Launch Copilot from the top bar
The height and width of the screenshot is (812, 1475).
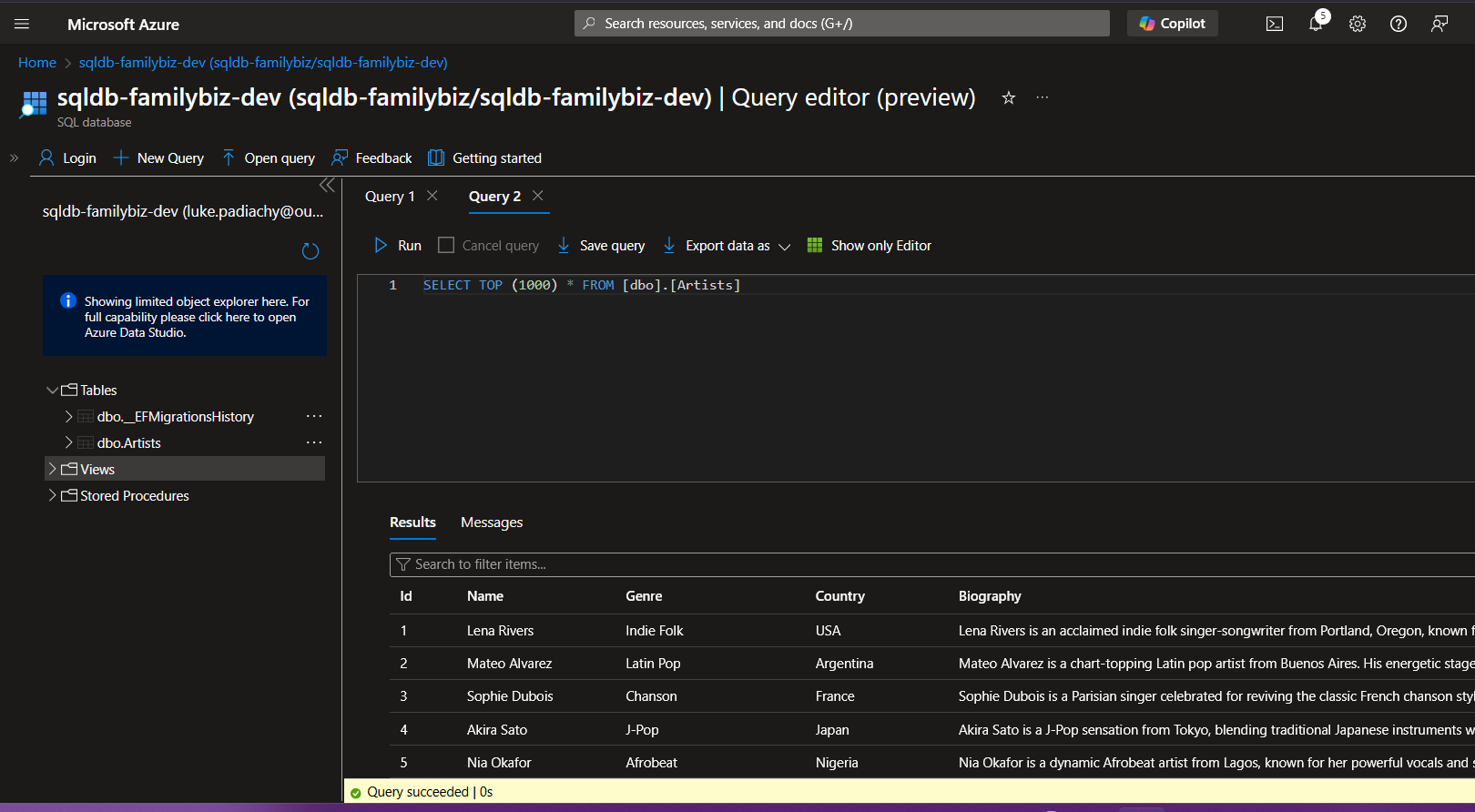pyautogui.click(x=1173, y=24)
